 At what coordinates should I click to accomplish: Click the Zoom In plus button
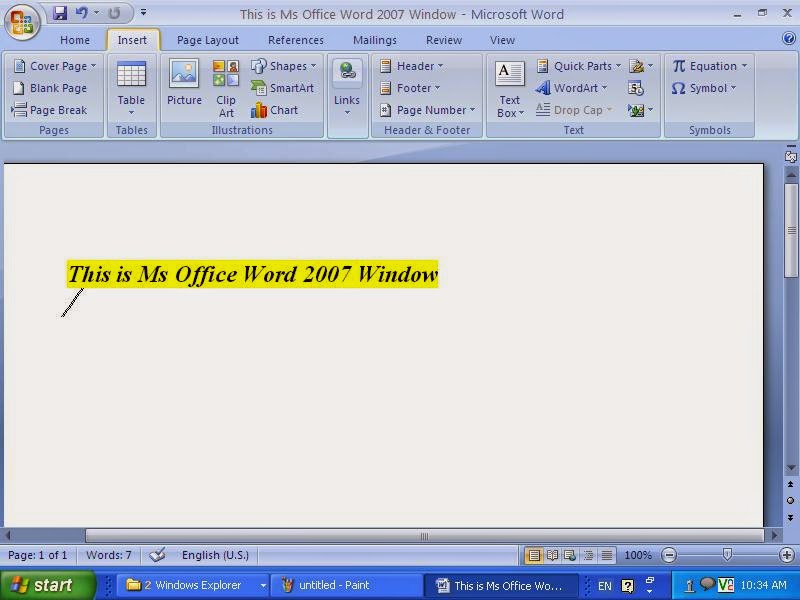click(786, 555)
